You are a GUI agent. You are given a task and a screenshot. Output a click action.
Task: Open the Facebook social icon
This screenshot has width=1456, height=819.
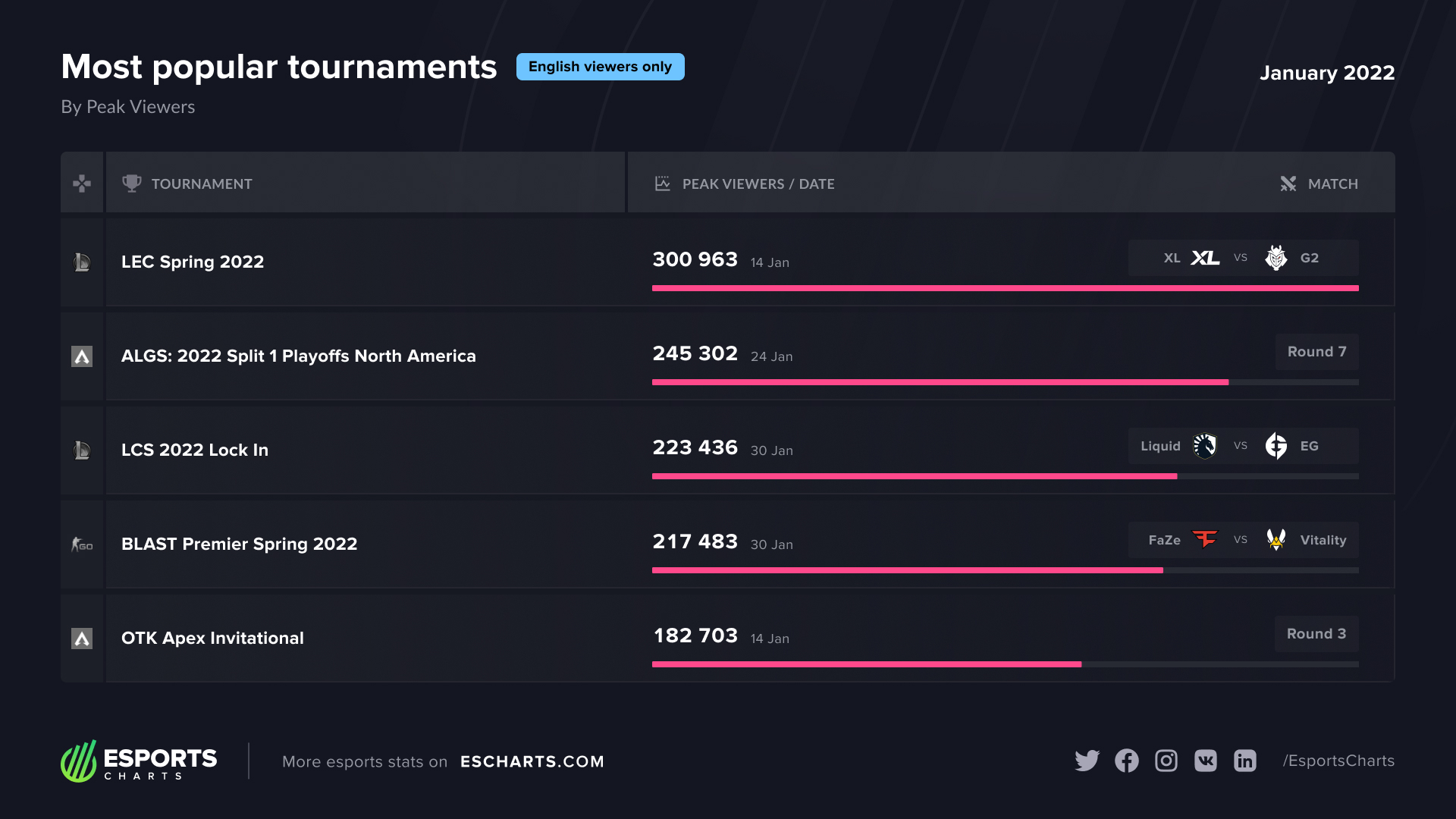[1127, 761]
